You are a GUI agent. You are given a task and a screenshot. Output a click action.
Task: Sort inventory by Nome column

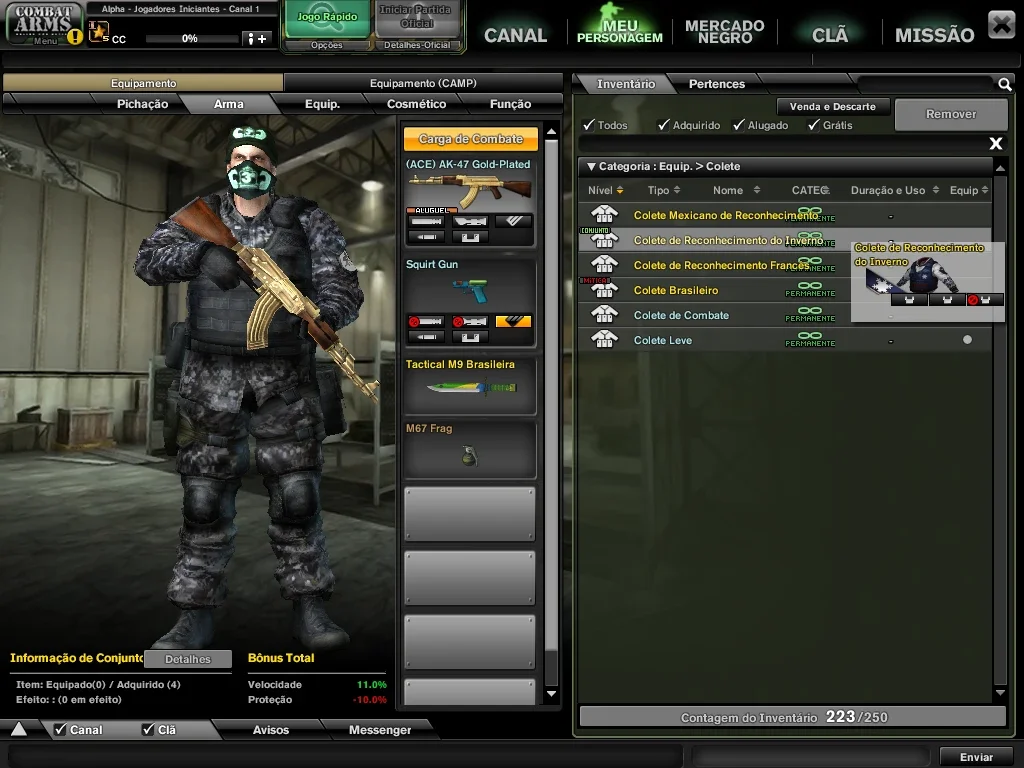click(736, 190)
